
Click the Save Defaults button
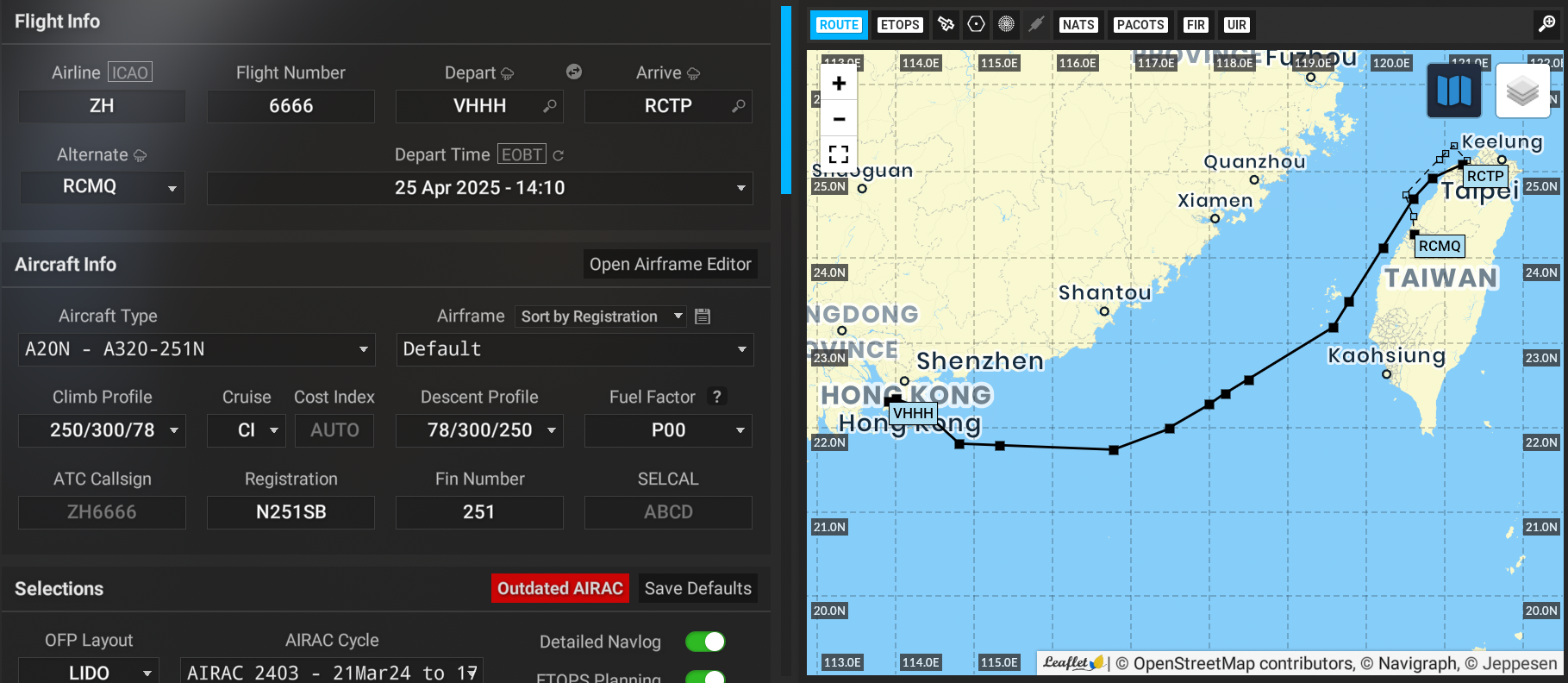(697, 589)
